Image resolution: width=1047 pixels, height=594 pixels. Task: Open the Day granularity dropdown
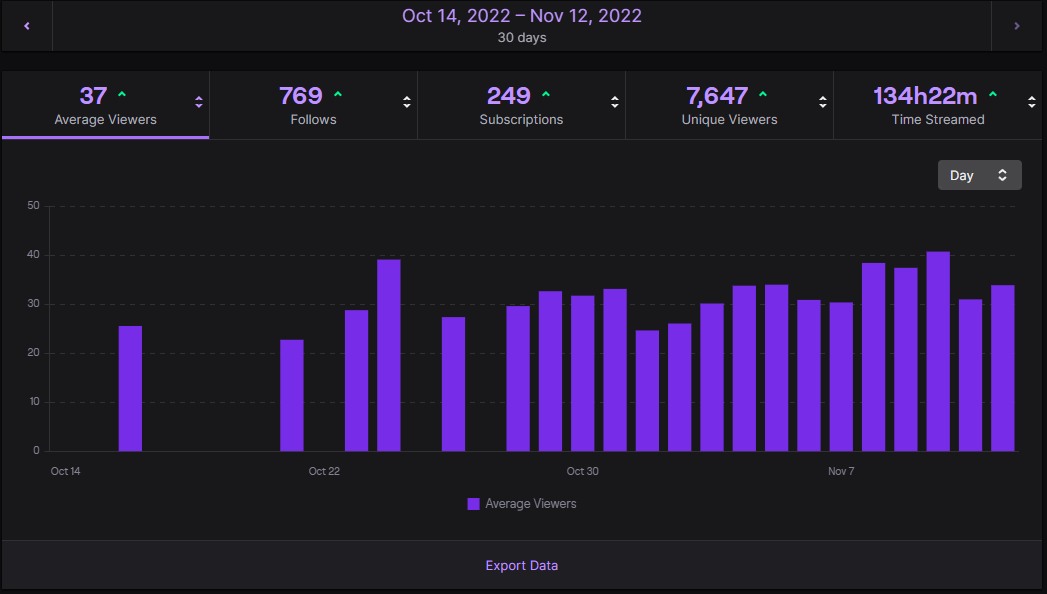(x=980, y=175)
